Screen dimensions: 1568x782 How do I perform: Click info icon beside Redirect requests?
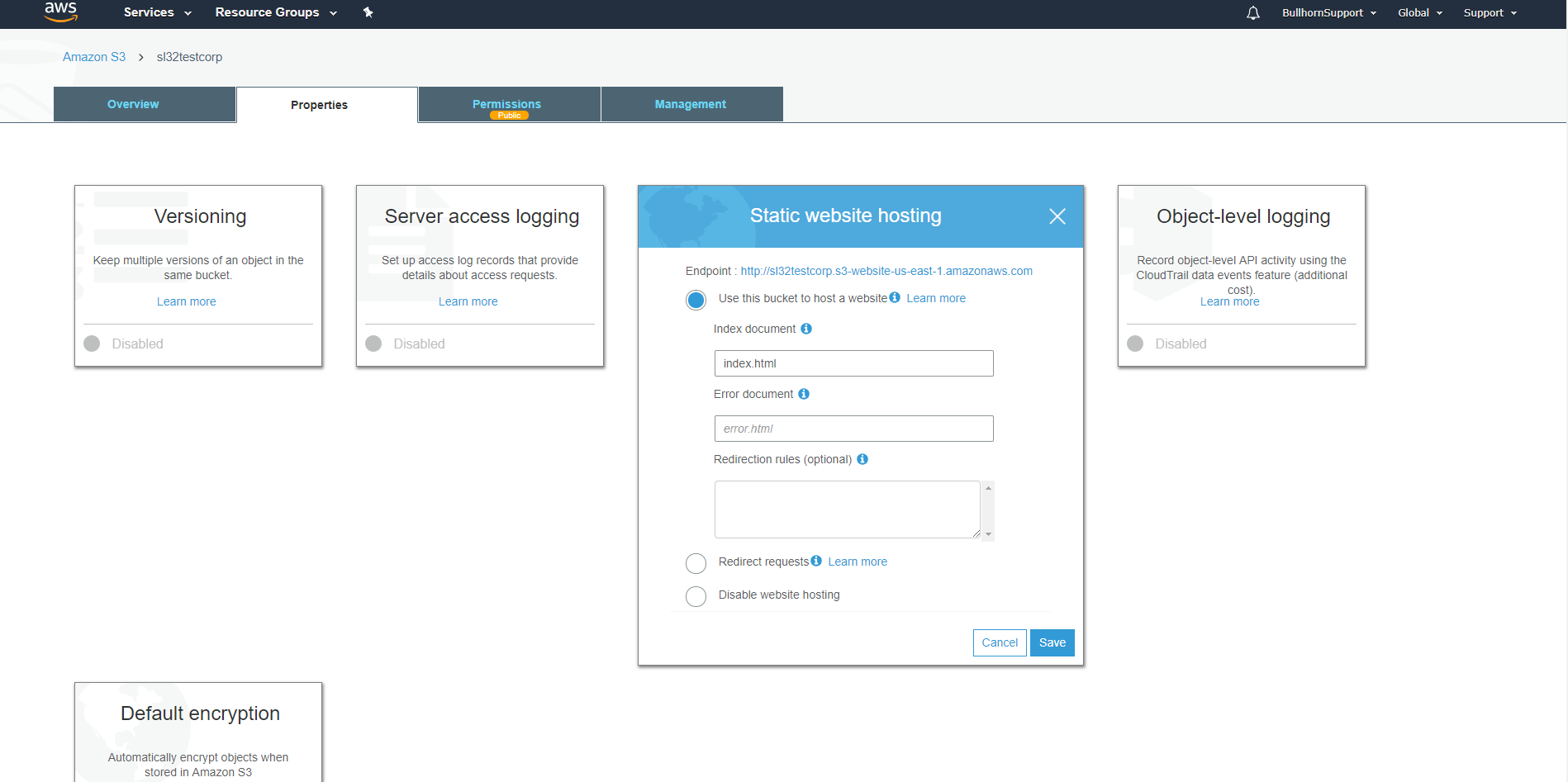(x=816, y=561)
